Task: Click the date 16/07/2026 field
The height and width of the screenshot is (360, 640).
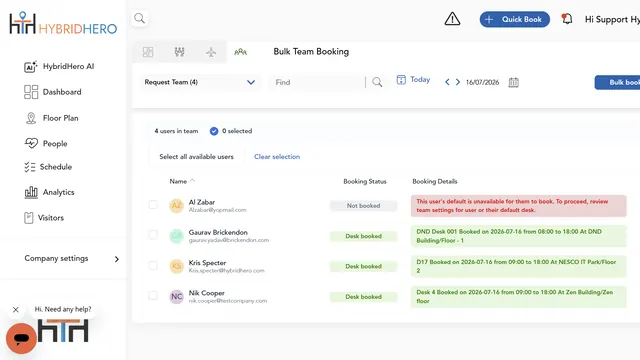Action: pyautogui.click(x=482, y=82)
